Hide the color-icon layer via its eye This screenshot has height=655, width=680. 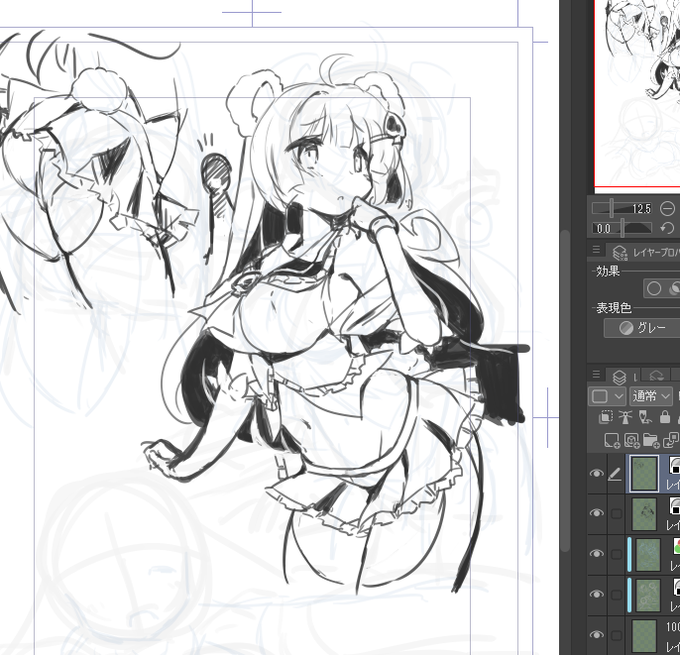(x=597, y=554)
